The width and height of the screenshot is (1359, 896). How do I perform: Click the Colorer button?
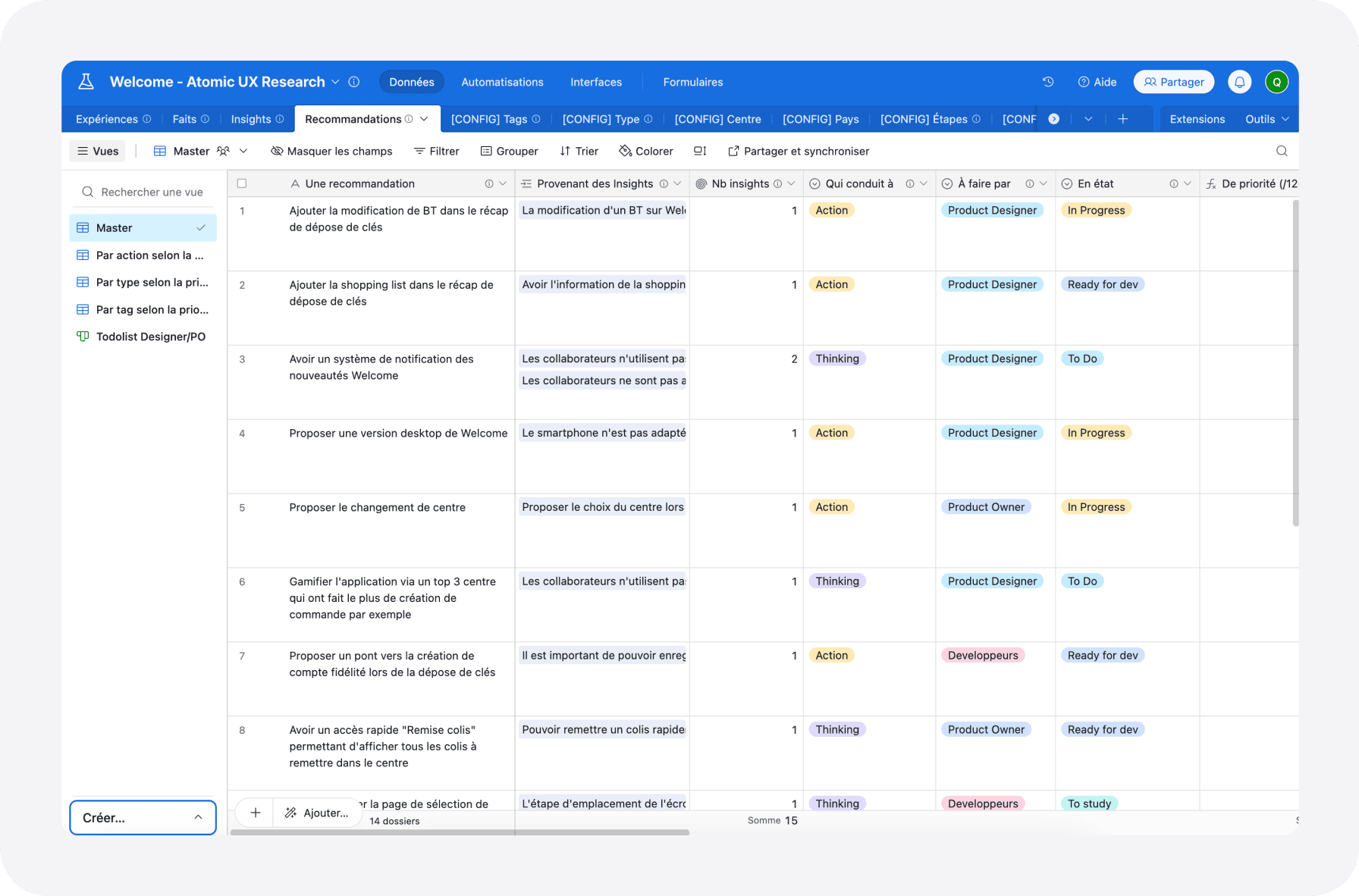pyautogui.click(x=646, y=151)
